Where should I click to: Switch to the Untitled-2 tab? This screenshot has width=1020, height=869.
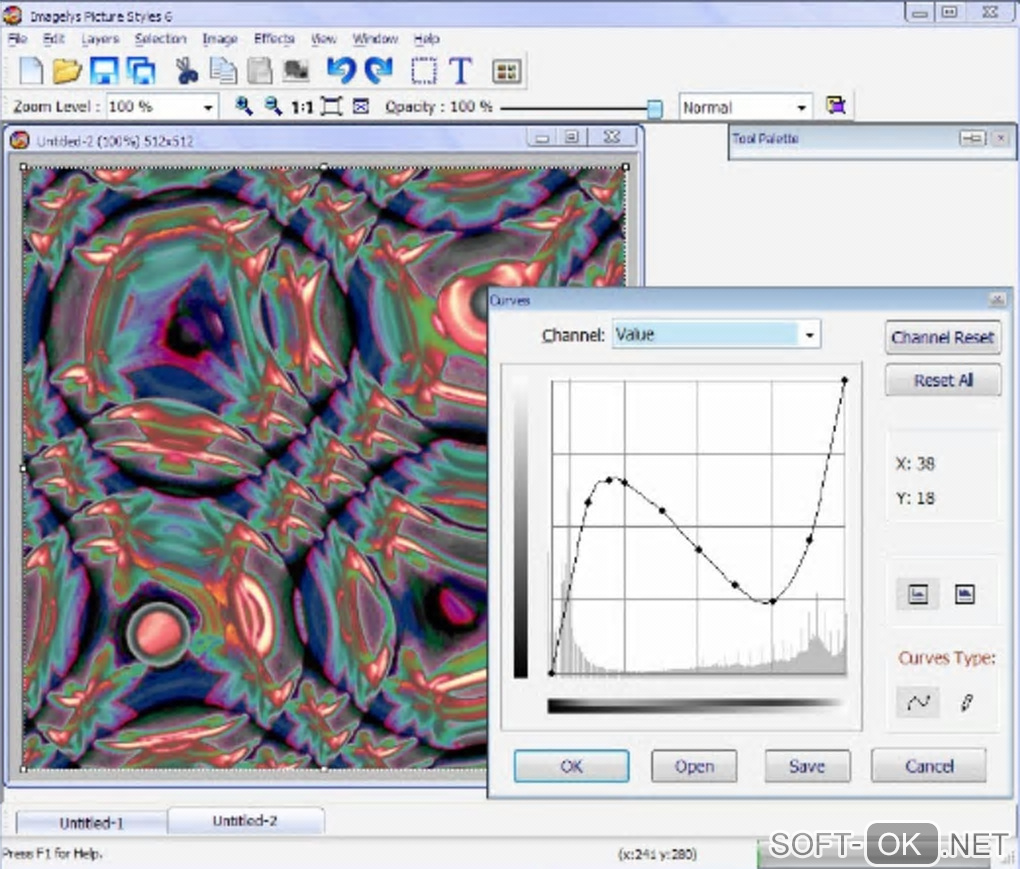pos(245,821)
